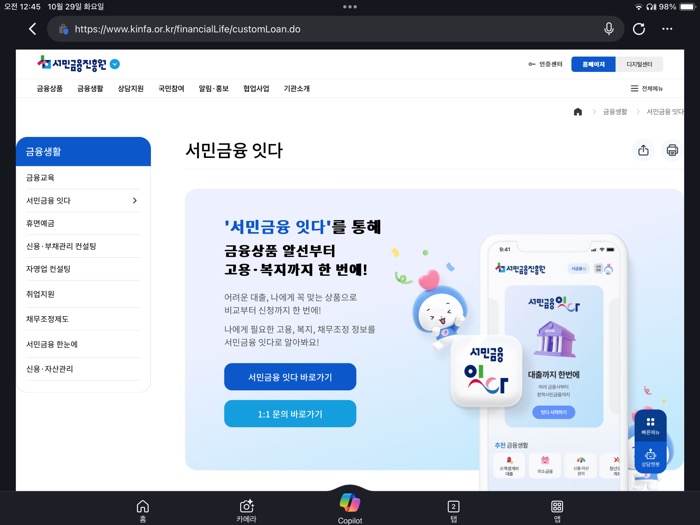
Task: Tap the Wi-Fi status icon
Action: 638,7
